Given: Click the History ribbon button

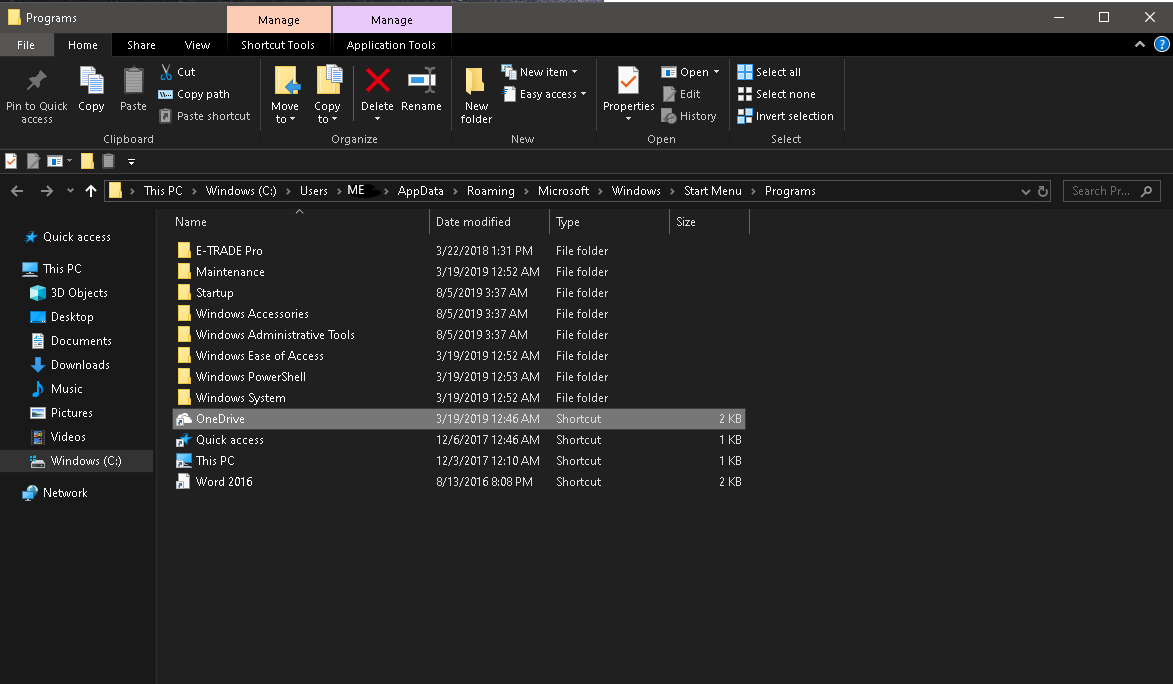Looking at the screenshot, I should coord(689,116).
